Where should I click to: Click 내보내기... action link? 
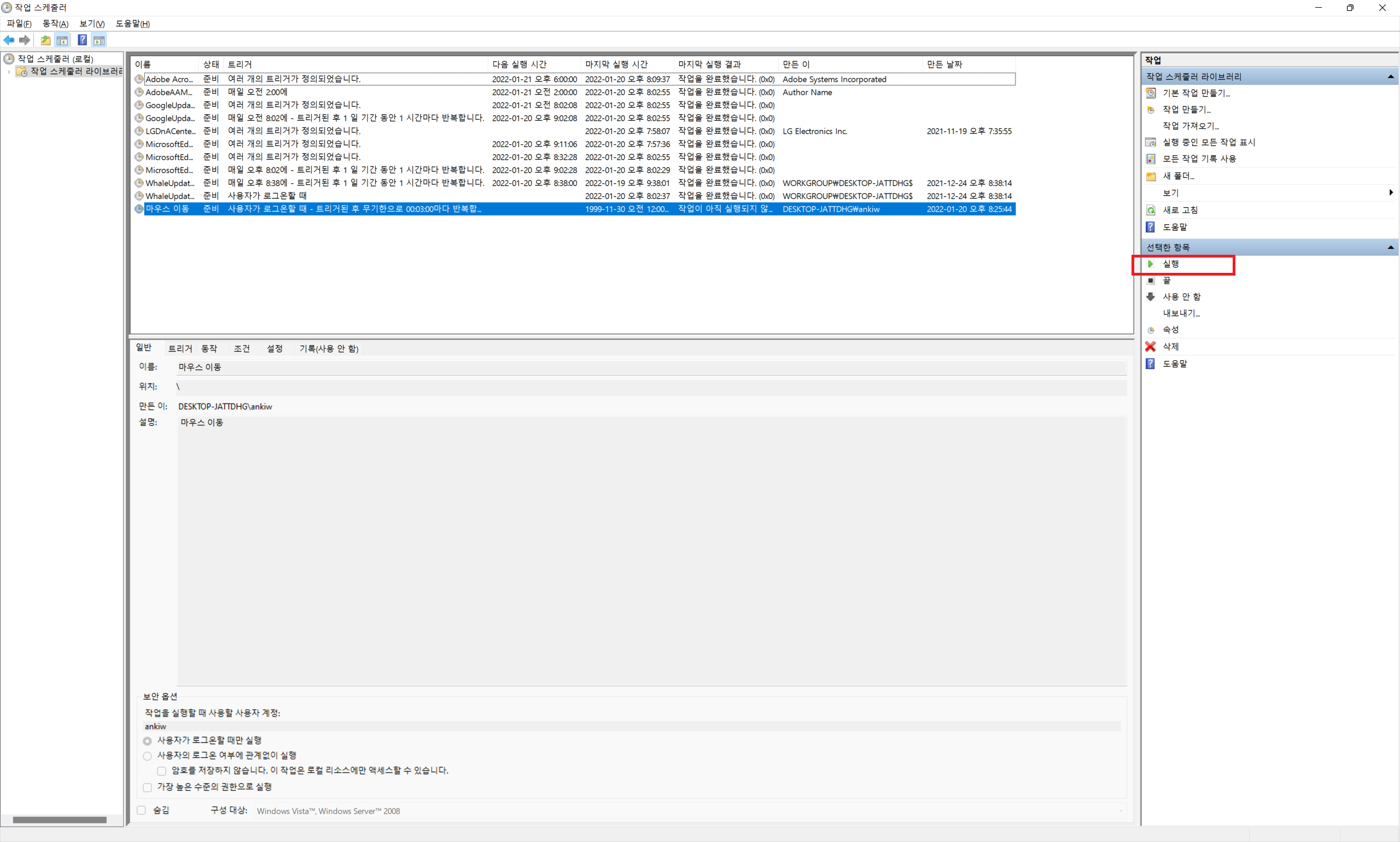coord(1181,313)
